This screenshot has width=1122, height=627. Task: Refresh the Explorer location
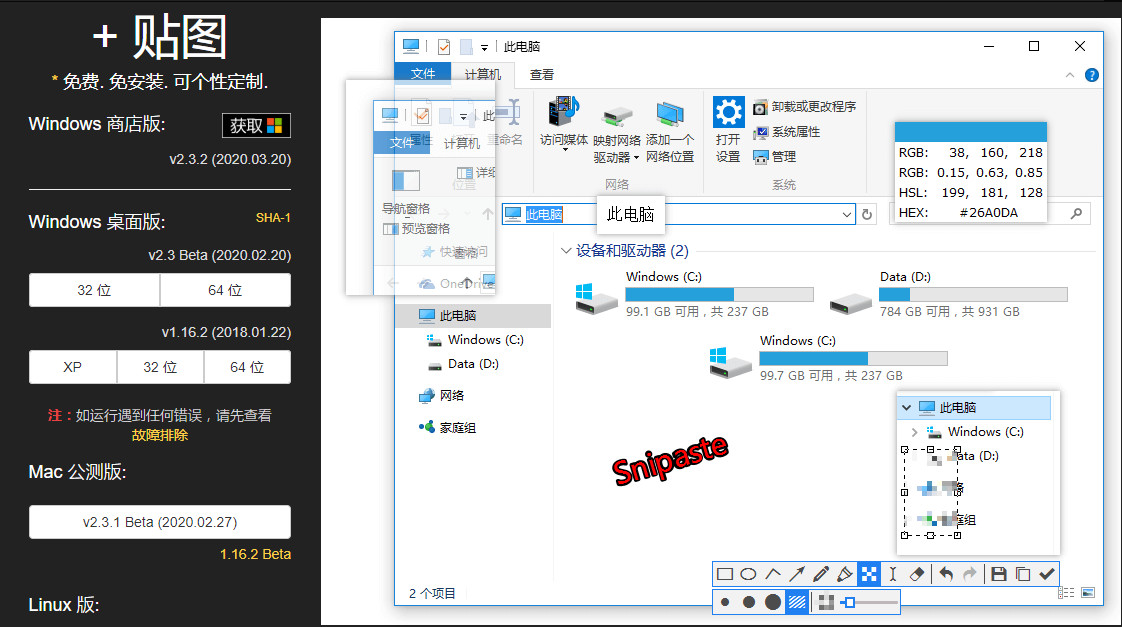point(867,214)
